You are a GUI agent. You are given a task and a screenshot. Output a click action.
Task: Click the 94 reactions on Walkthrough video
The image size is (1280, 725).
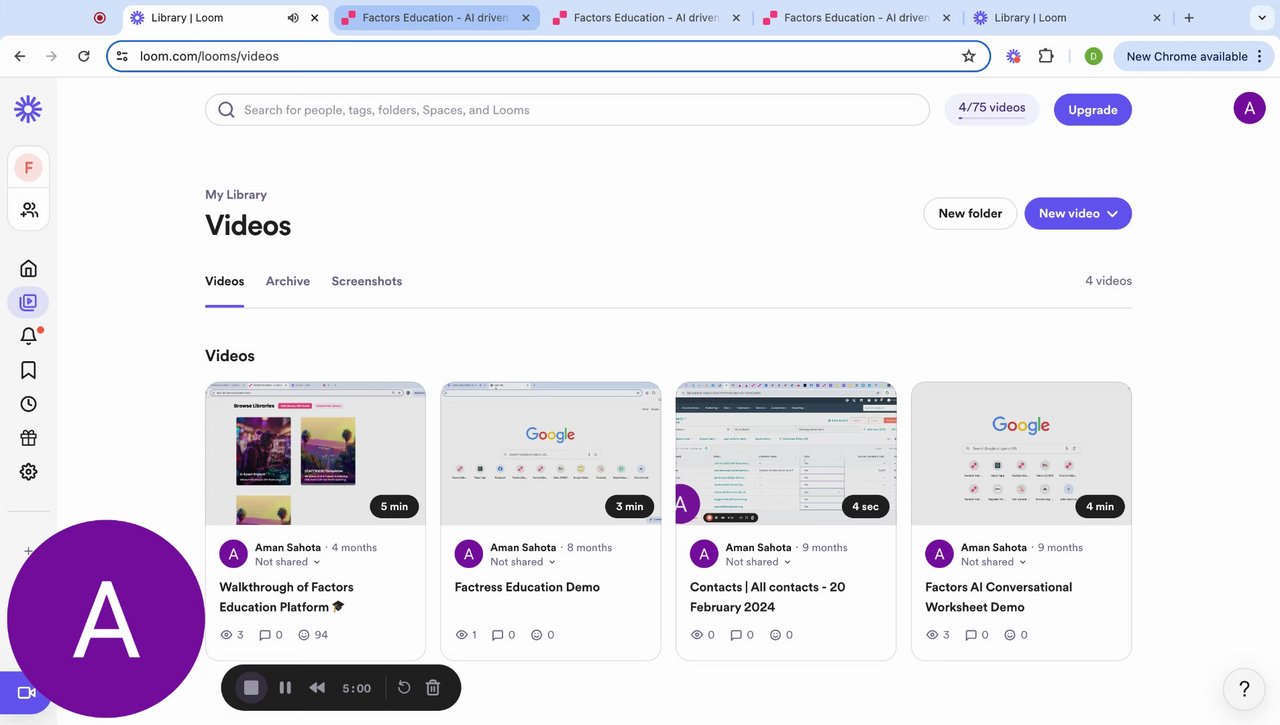(314, 635)
